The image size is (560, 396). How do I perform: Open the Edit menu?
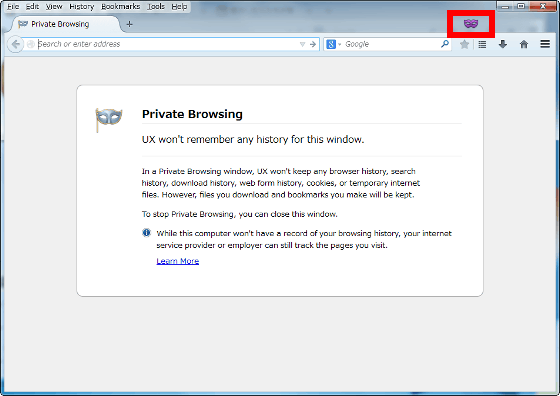click(x=32, y=6)
